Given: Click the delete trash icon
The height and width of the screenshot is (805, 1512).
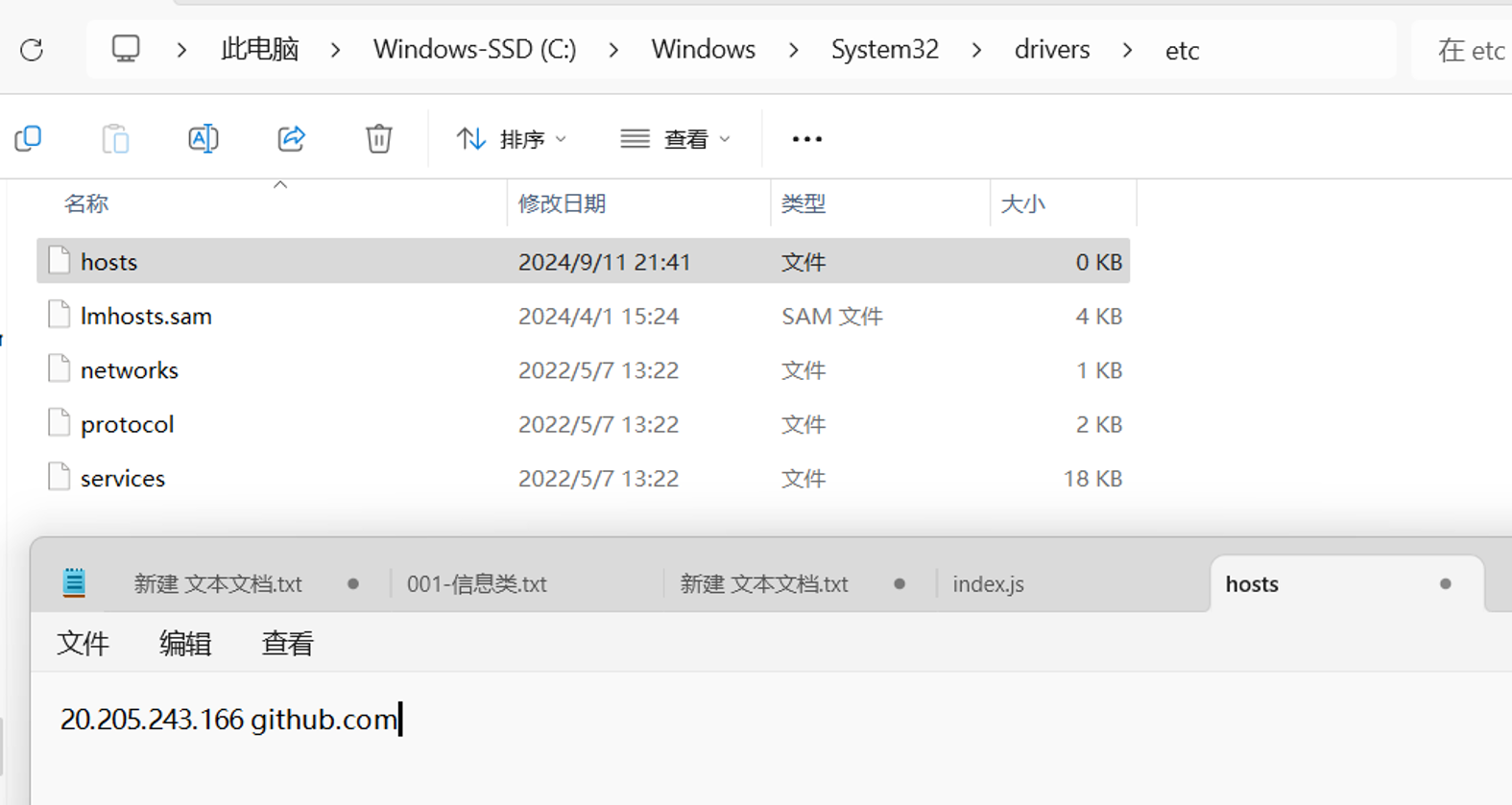Looking at the screenshot, I should pyautogui.click(x=378, y=139).
